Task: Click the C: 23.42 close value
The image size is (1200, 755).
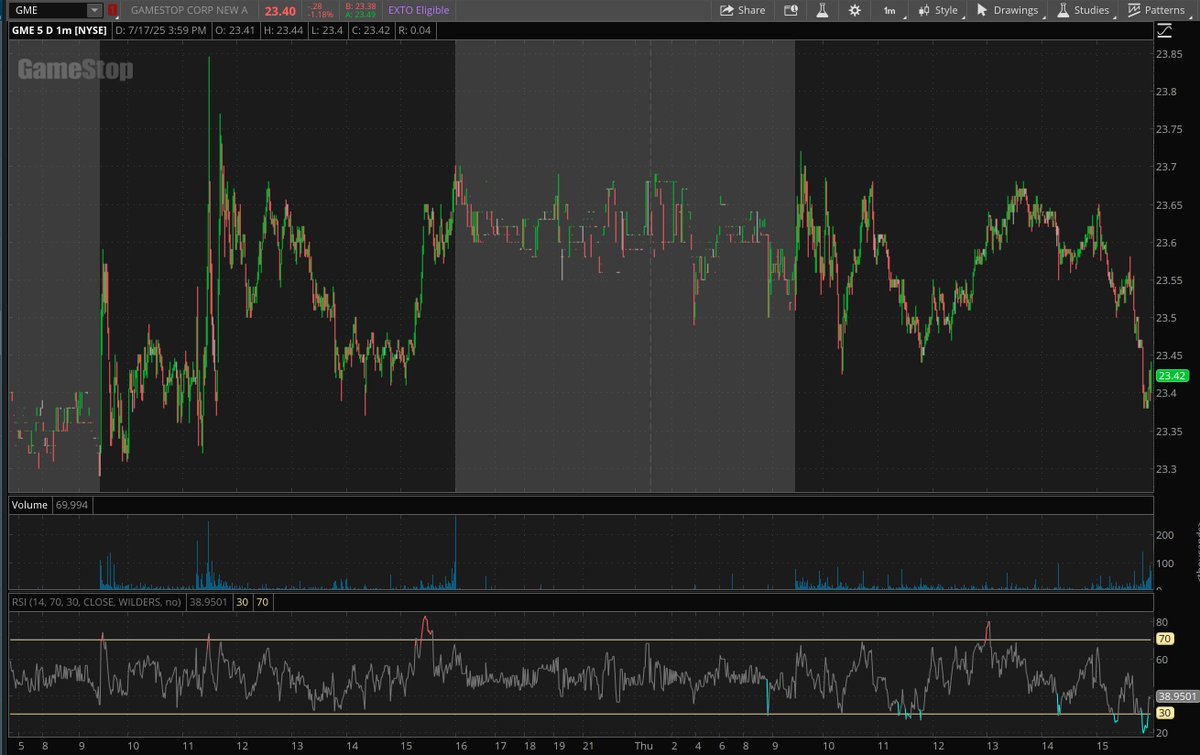Action: [x=371, y=30]
